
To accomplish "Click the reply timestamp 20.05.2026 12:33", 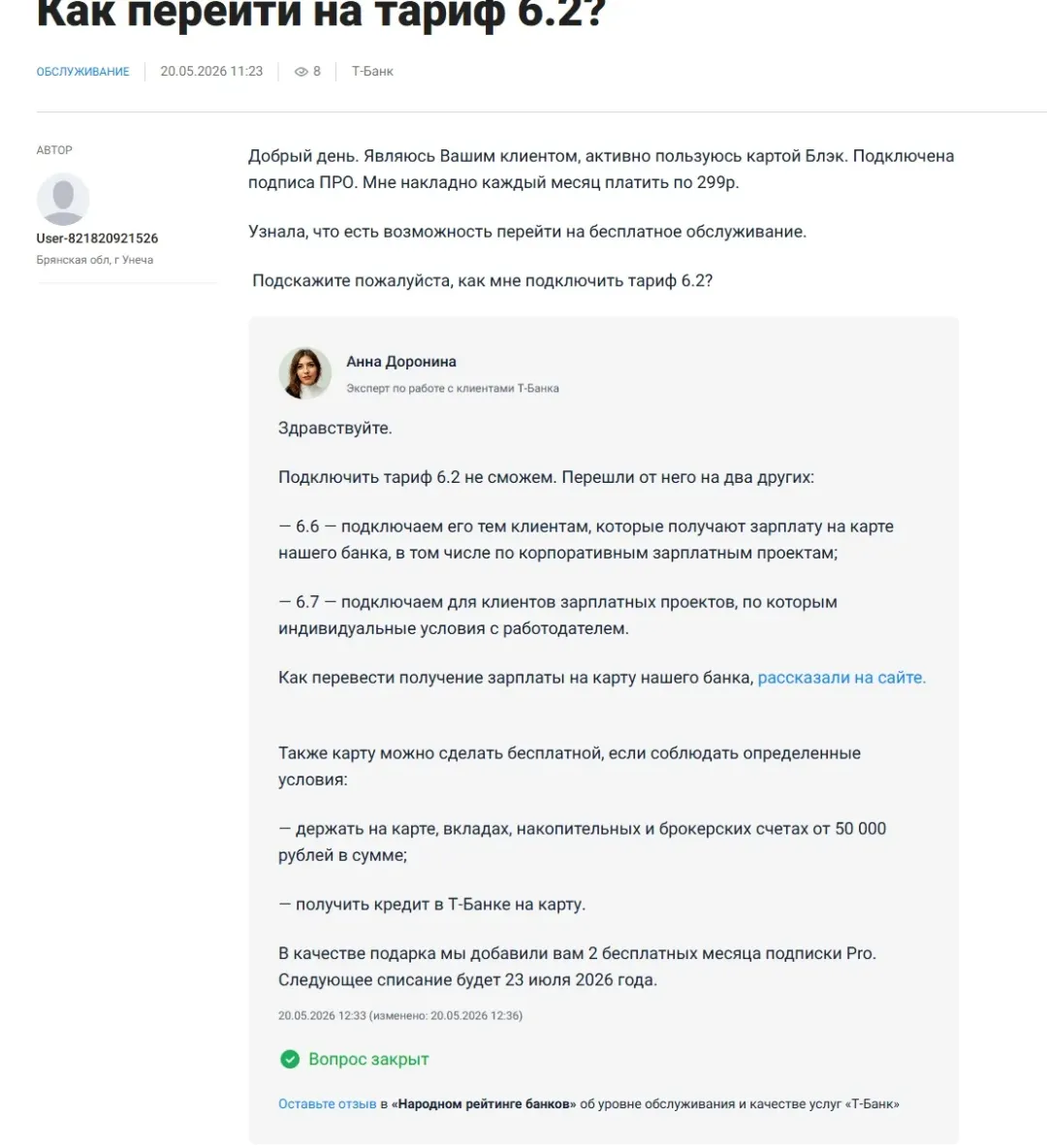I will [x=322, y=1015].
